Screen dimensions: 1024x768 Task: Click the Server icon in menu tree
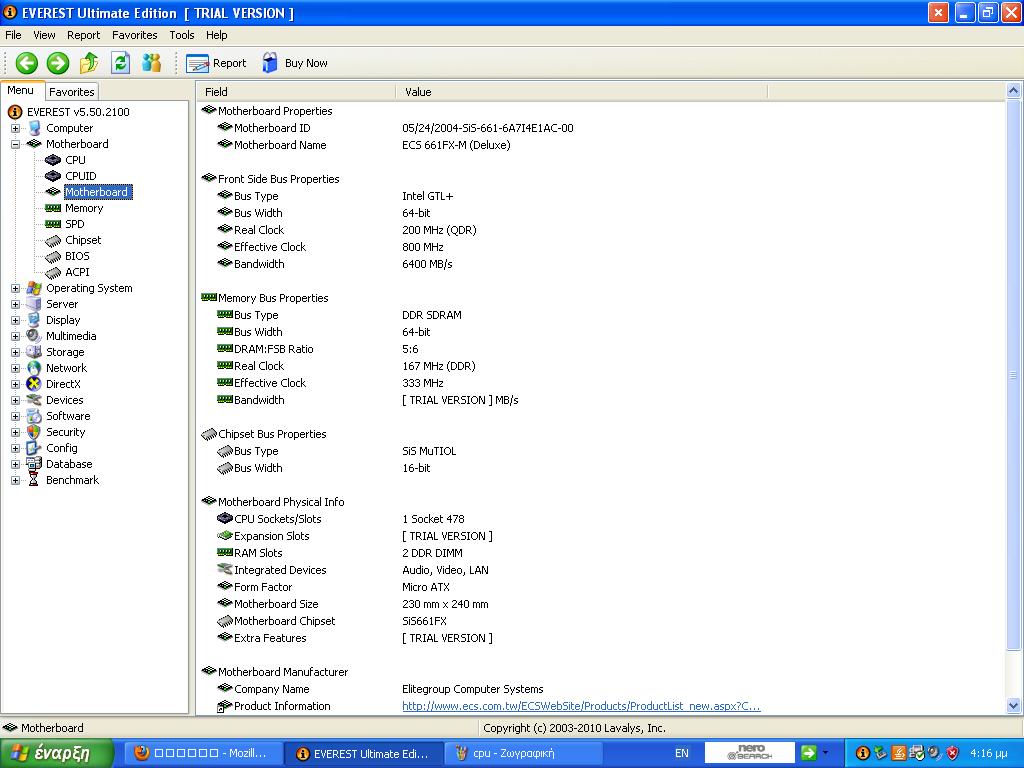(x=34, y=304)
